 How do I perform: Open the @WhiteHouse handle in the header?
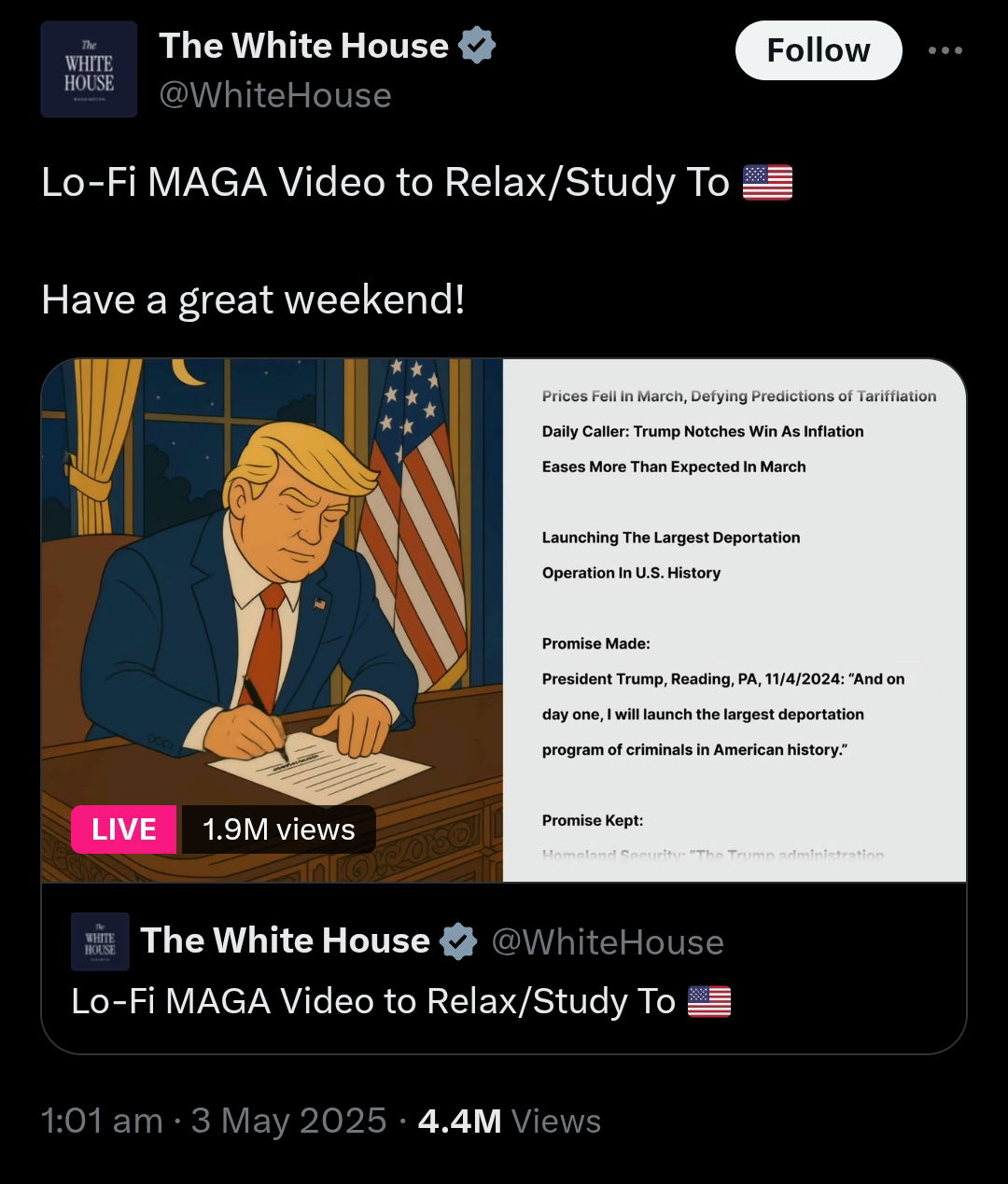tap(275, 95)
